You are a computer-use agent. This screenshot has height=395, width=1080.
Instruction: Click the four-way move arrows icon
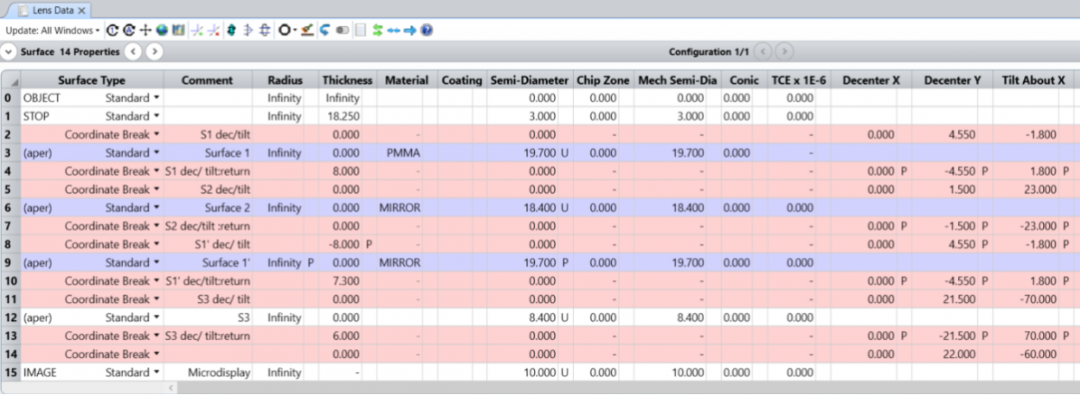pos(145,30)
